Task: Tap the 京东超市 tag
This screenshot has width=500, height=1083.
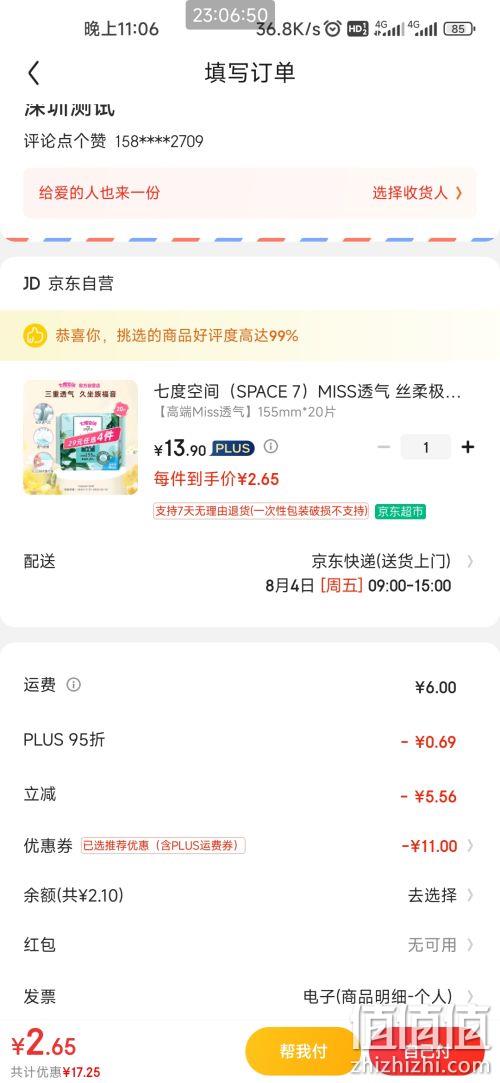Action: [x=401, y=512]
